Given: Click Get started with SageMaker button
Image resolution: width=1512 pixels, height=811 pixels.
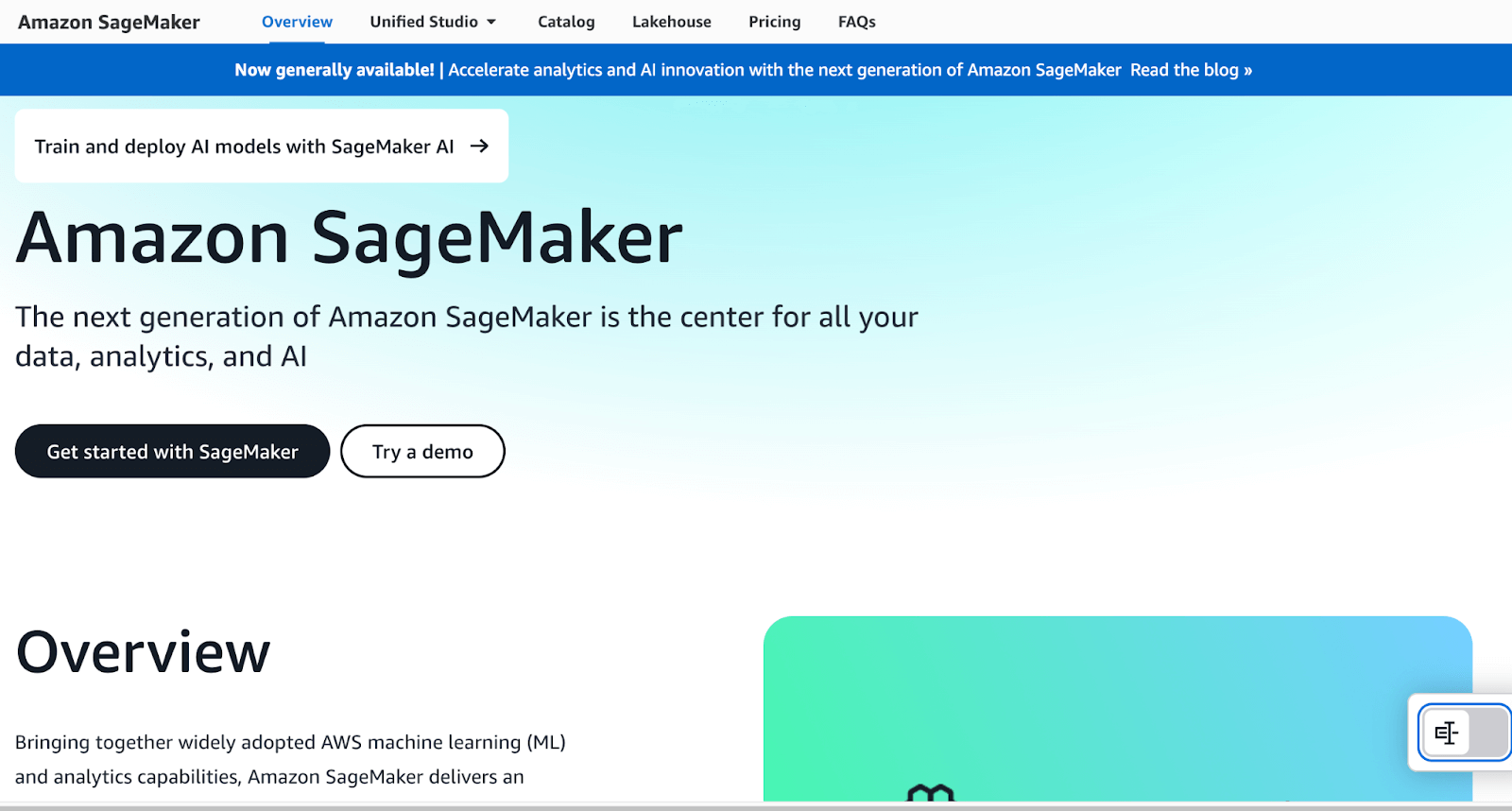Looking at the screenshot, I should [172, 452].
